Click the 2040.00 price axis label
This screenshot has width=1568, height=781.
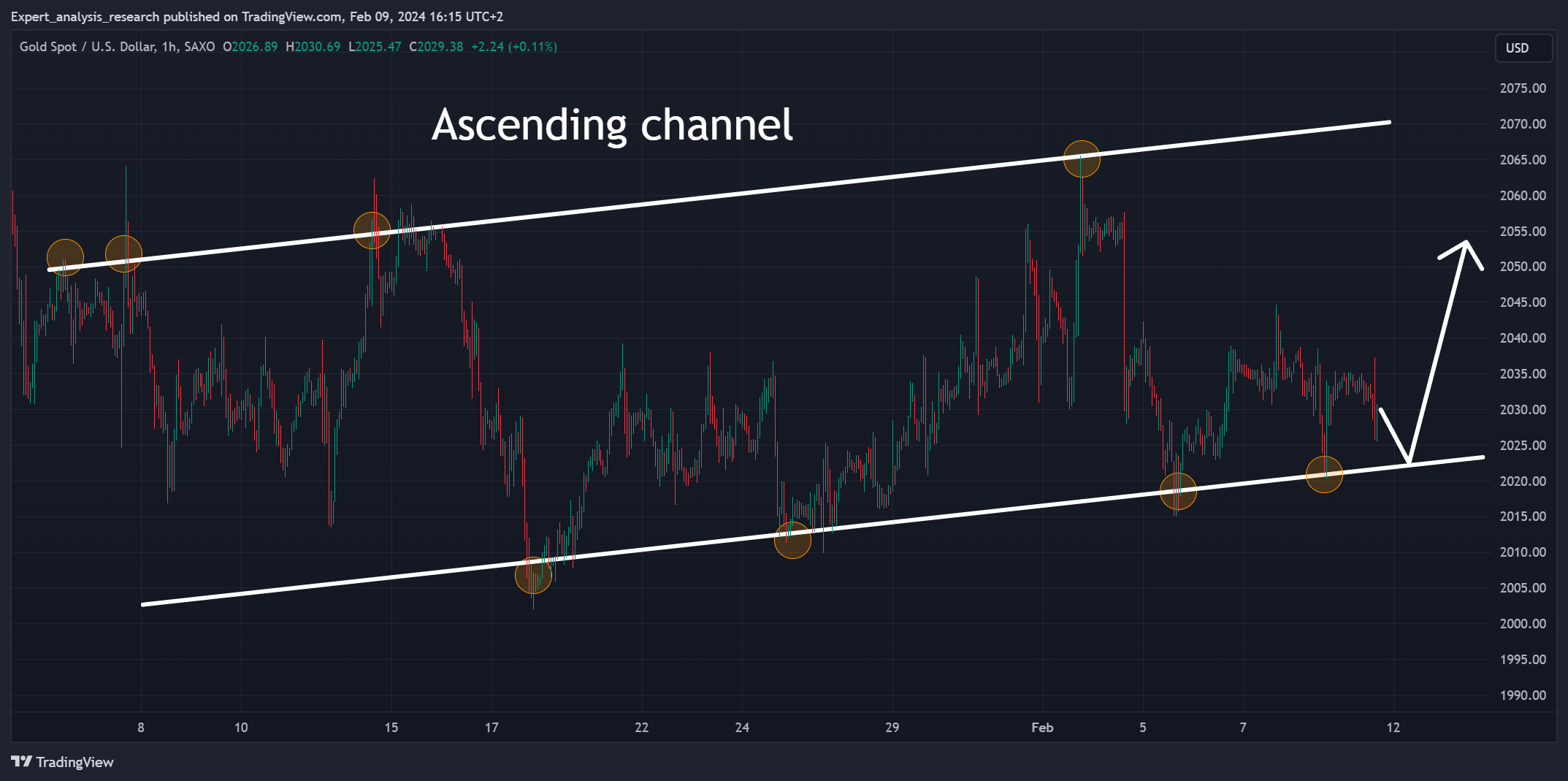point(1523,338)
